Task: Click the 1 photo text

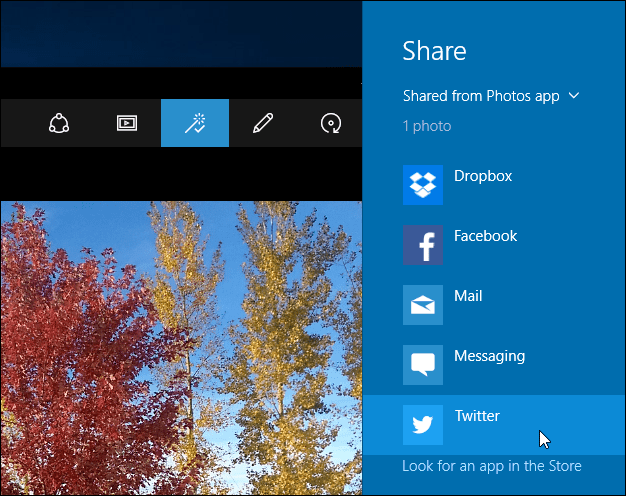Action: click(427, 126)
